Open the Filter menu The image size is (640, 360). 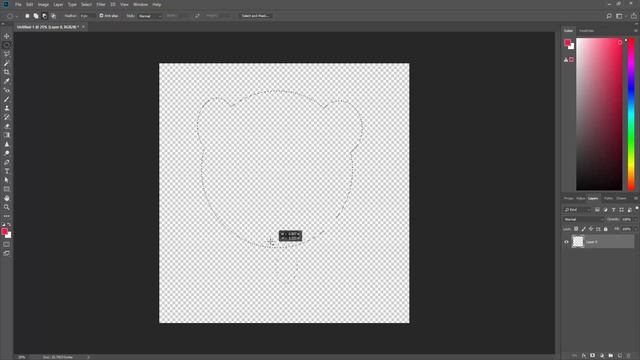click(x=101, y=4)
